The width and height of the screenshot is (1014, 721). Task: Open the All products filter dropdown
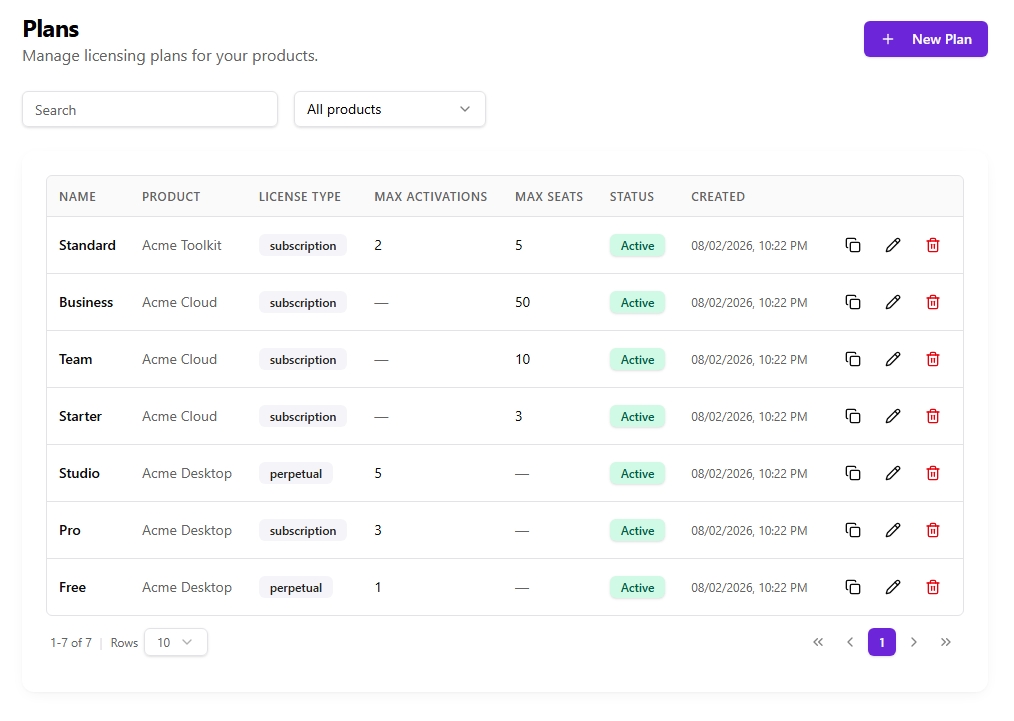click(389, 109)
